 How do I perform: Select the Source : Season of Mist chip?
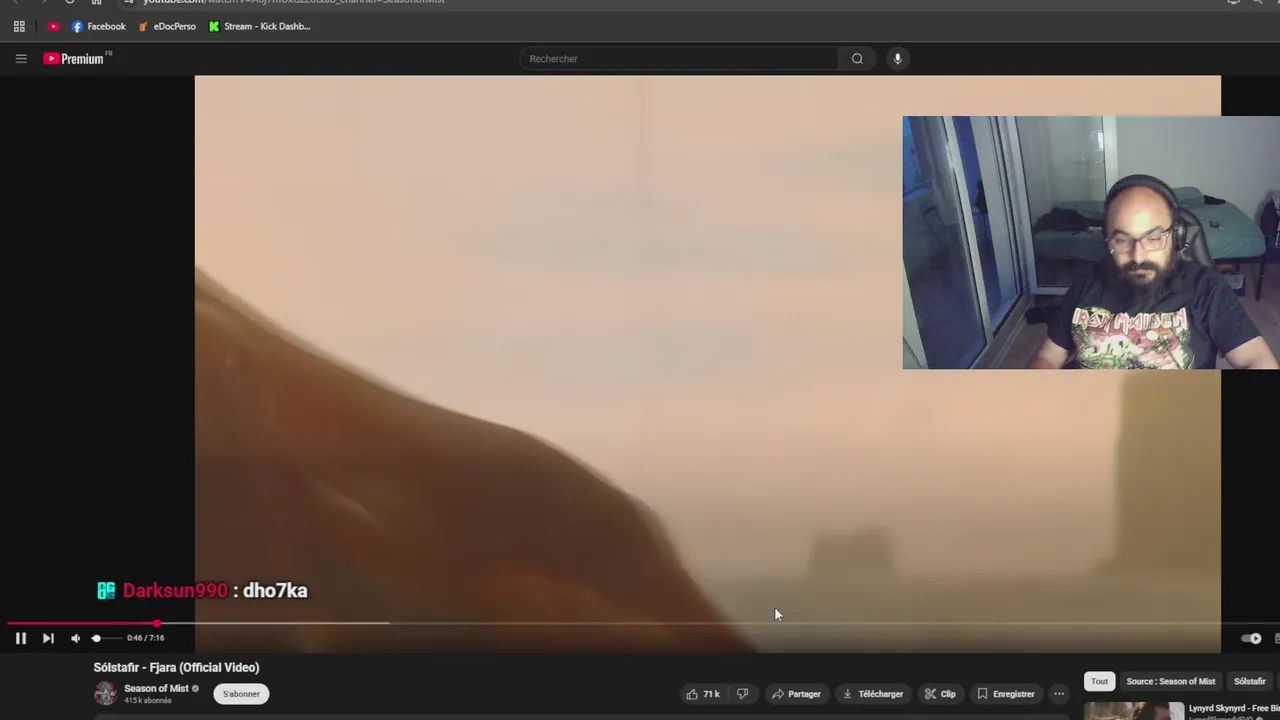[1171, 682]
